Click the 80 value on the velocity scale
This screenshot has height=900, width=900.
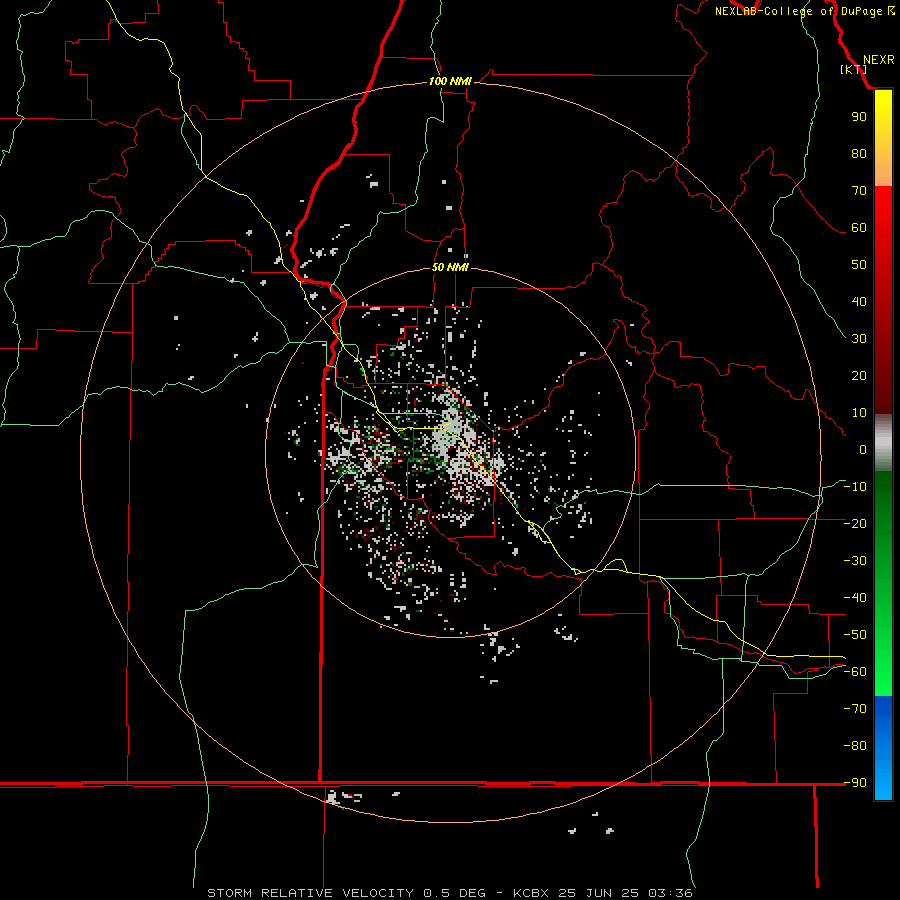(x=859, y=153)
